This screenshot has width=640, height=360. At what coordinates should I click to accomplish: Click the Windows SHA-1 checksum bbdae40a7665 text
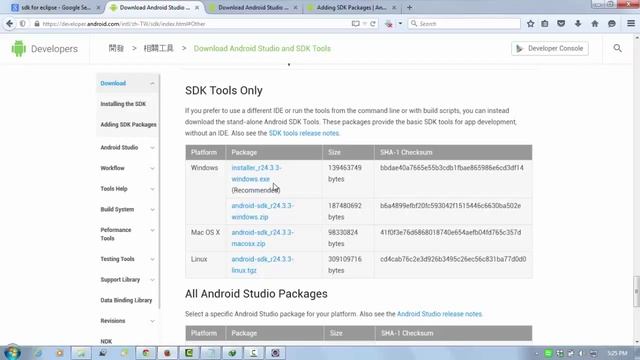[x=452, y=168]
